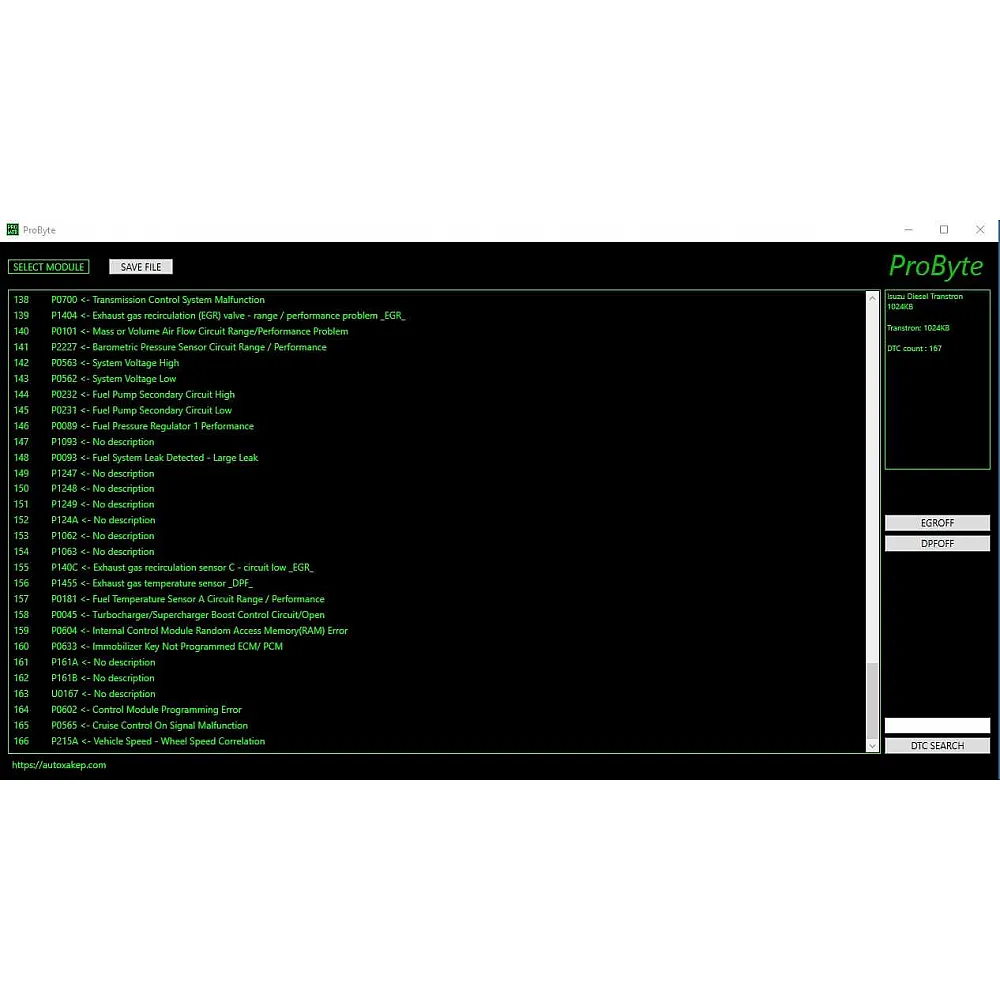
Task: Click the scrollbar up arrow
Action: coord(872,298)
